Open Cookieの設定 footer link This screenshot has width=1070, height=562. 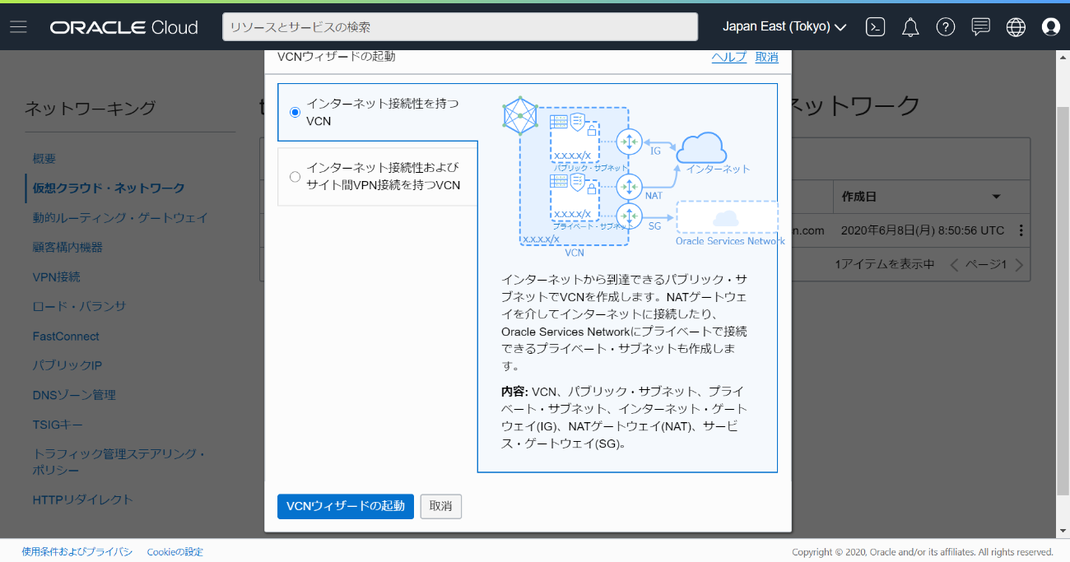175,552
